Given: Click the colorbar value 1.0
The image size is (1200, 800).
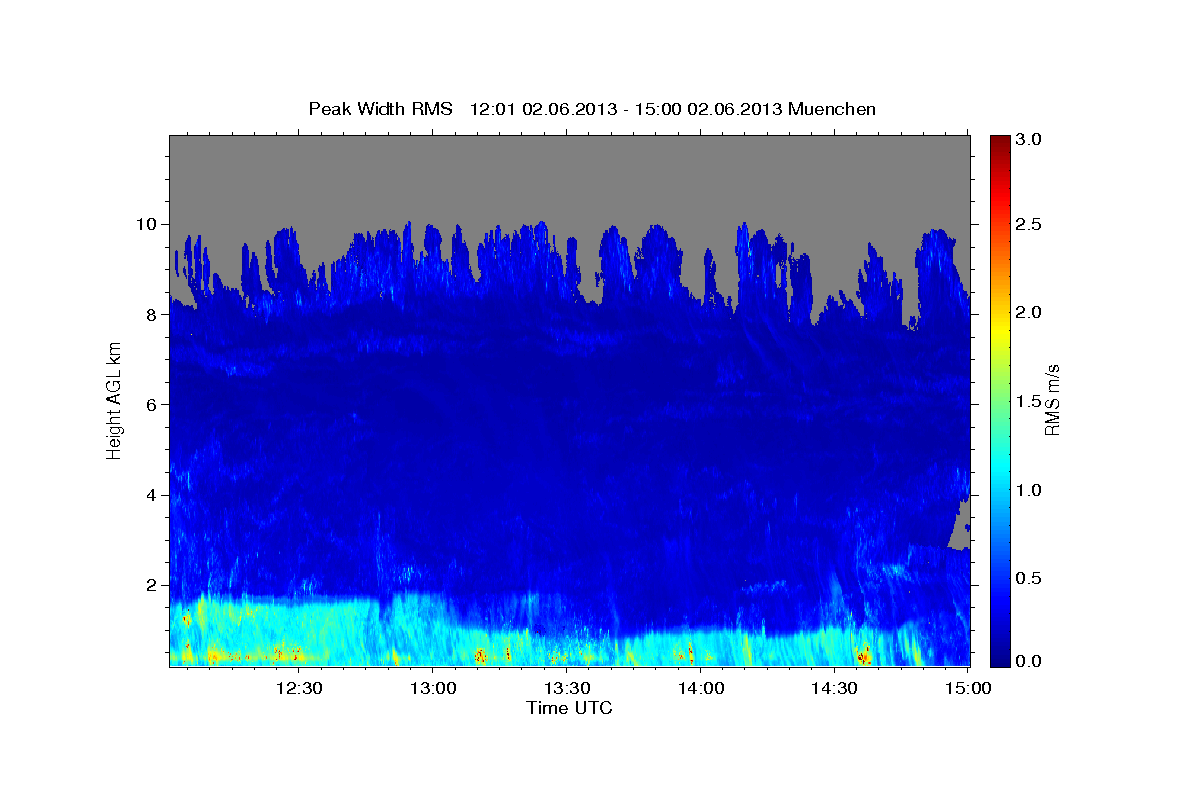Looking at the screenshot, I should click(x=1030, y=490).
